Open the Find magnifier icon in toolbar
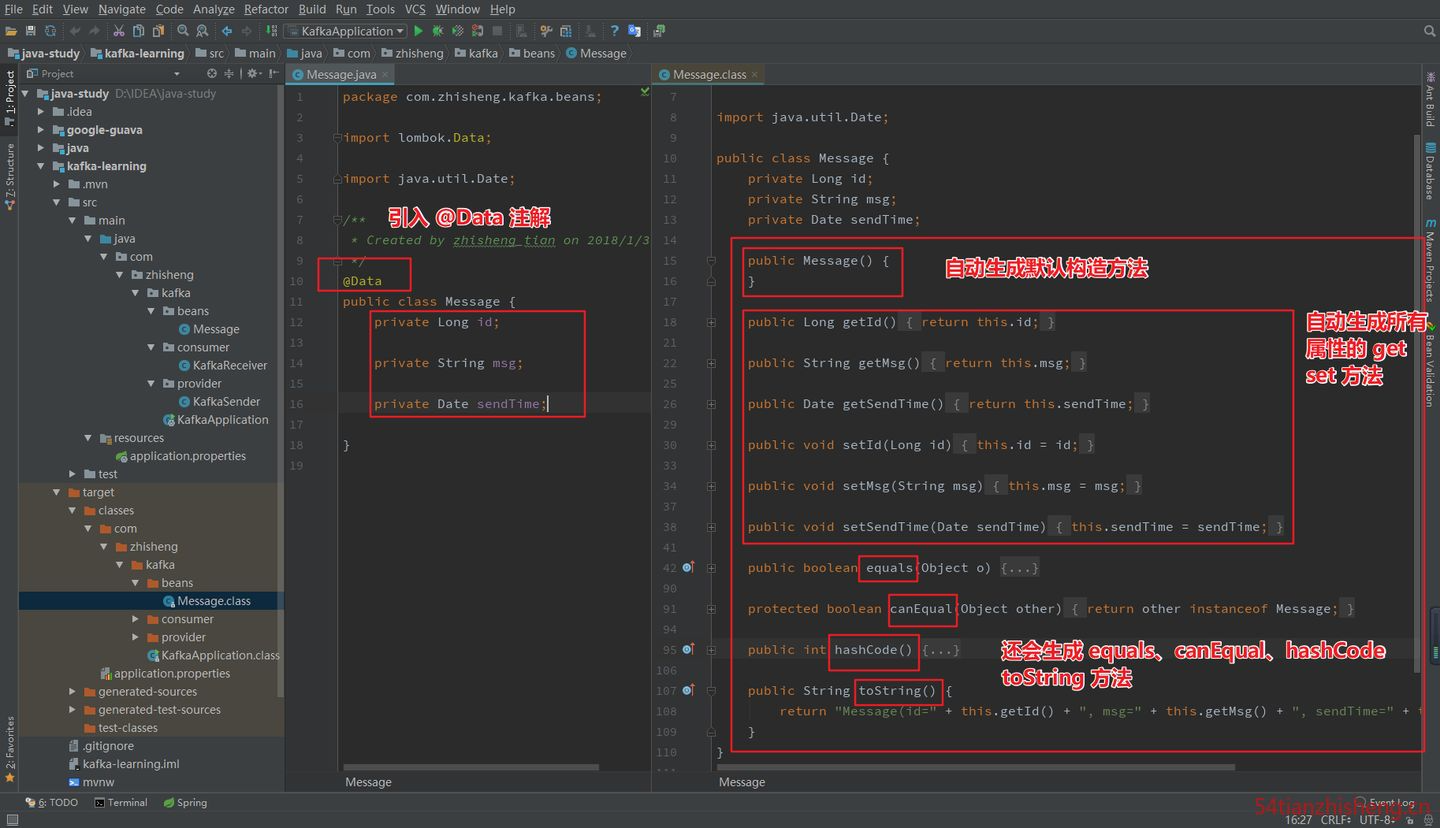 (181, 31)
